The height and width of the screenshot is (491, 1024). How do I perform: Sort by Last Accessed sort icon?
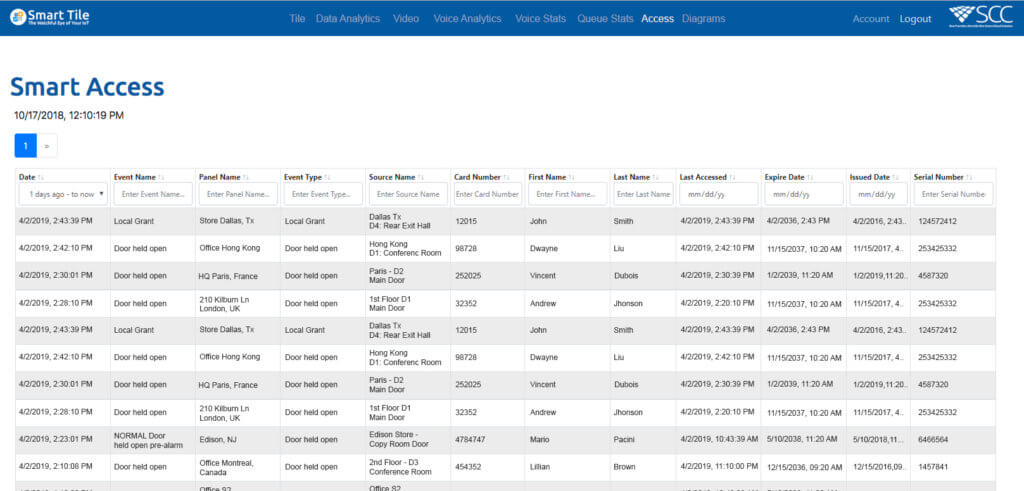733,177
